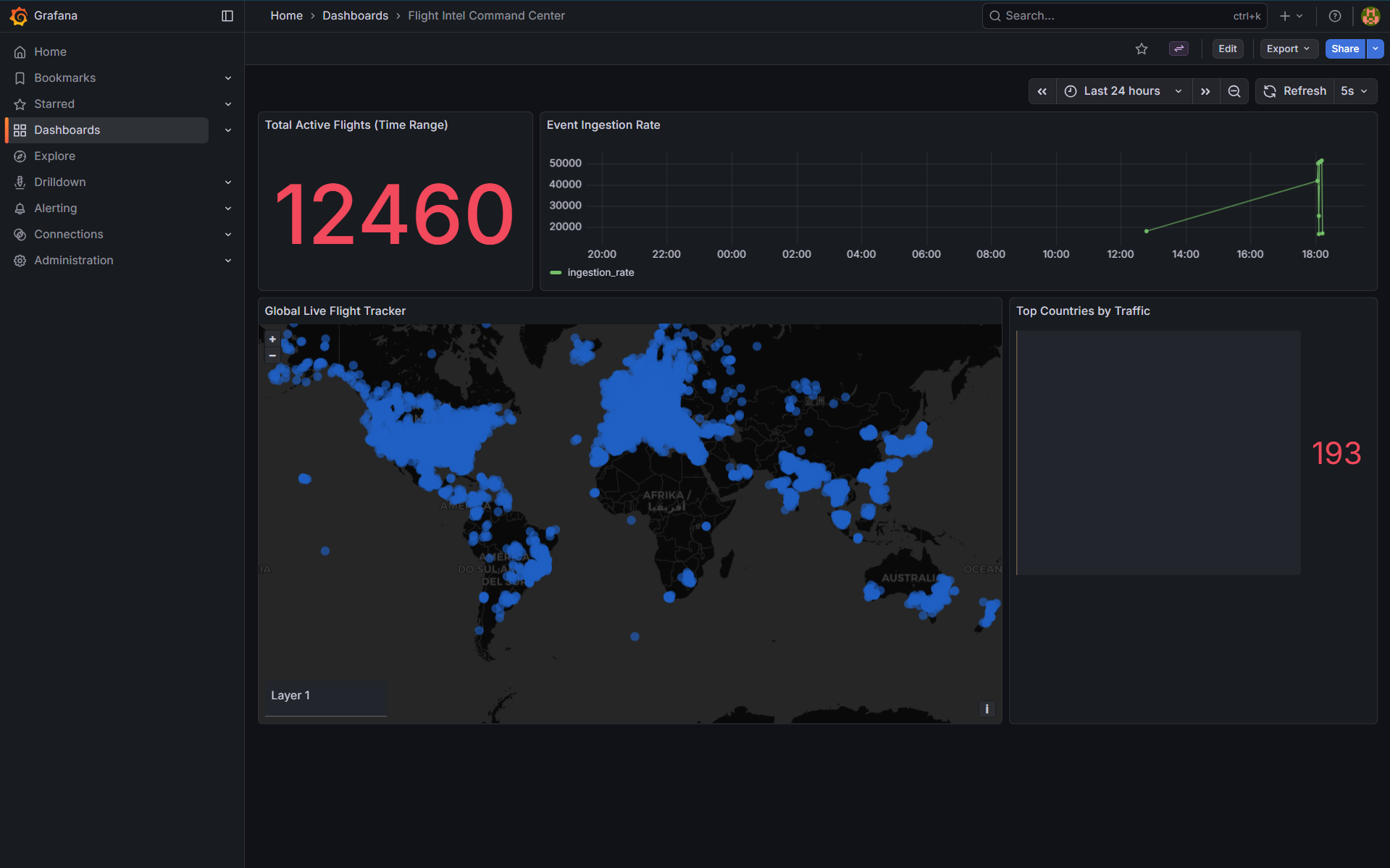Open Home from the sidebar
This screenshot has width=1390, height=868.
[50, 52]
